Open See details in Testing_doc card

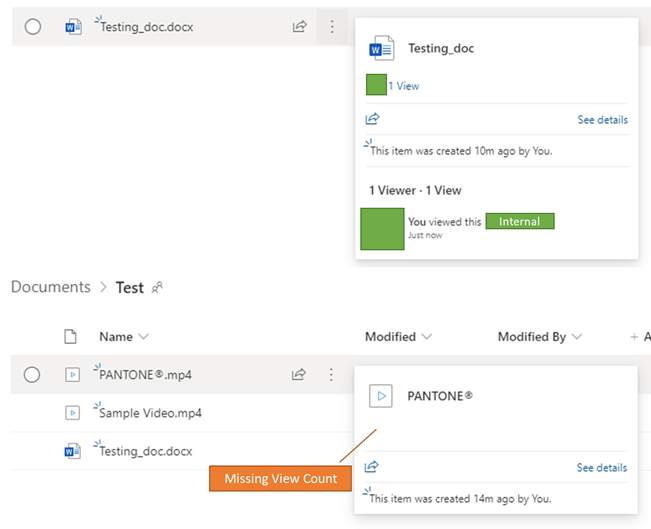click(602, 120)
